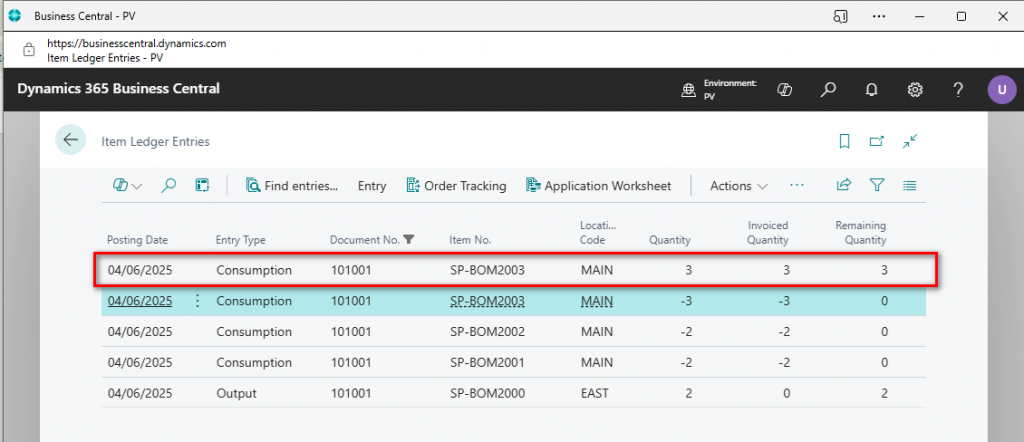Screen dimensions: 1024x442
Task: Click the back arrow button
Action: point(70,141)
